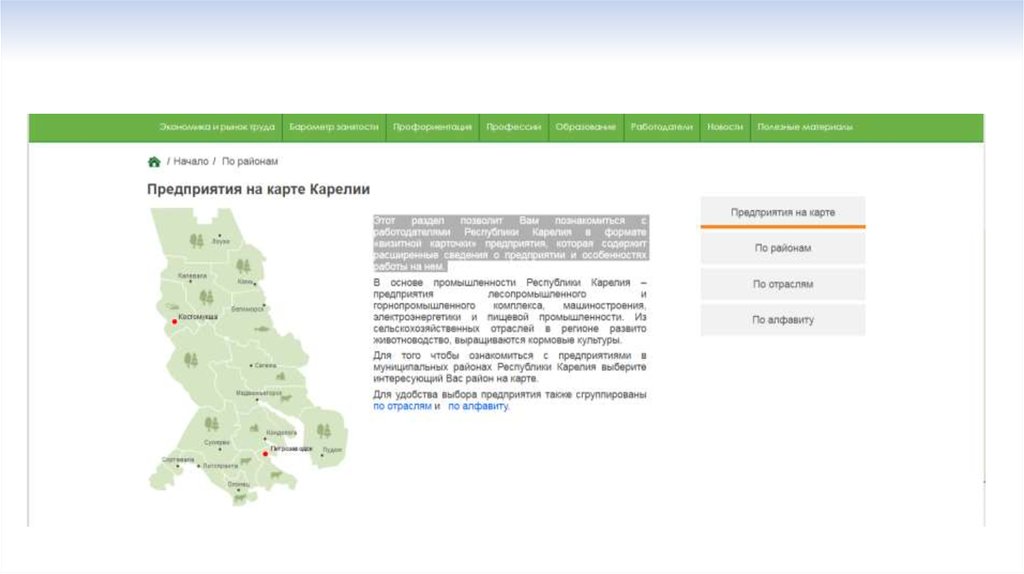Viewport: 1024px width, 574px height.
Task: Click the tree icon in Пудож district
Action: [x=324, y=431]
